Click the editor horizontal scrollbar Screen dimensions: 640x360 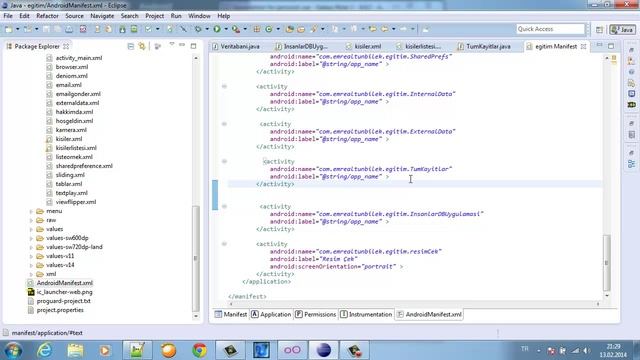(414, 304)
